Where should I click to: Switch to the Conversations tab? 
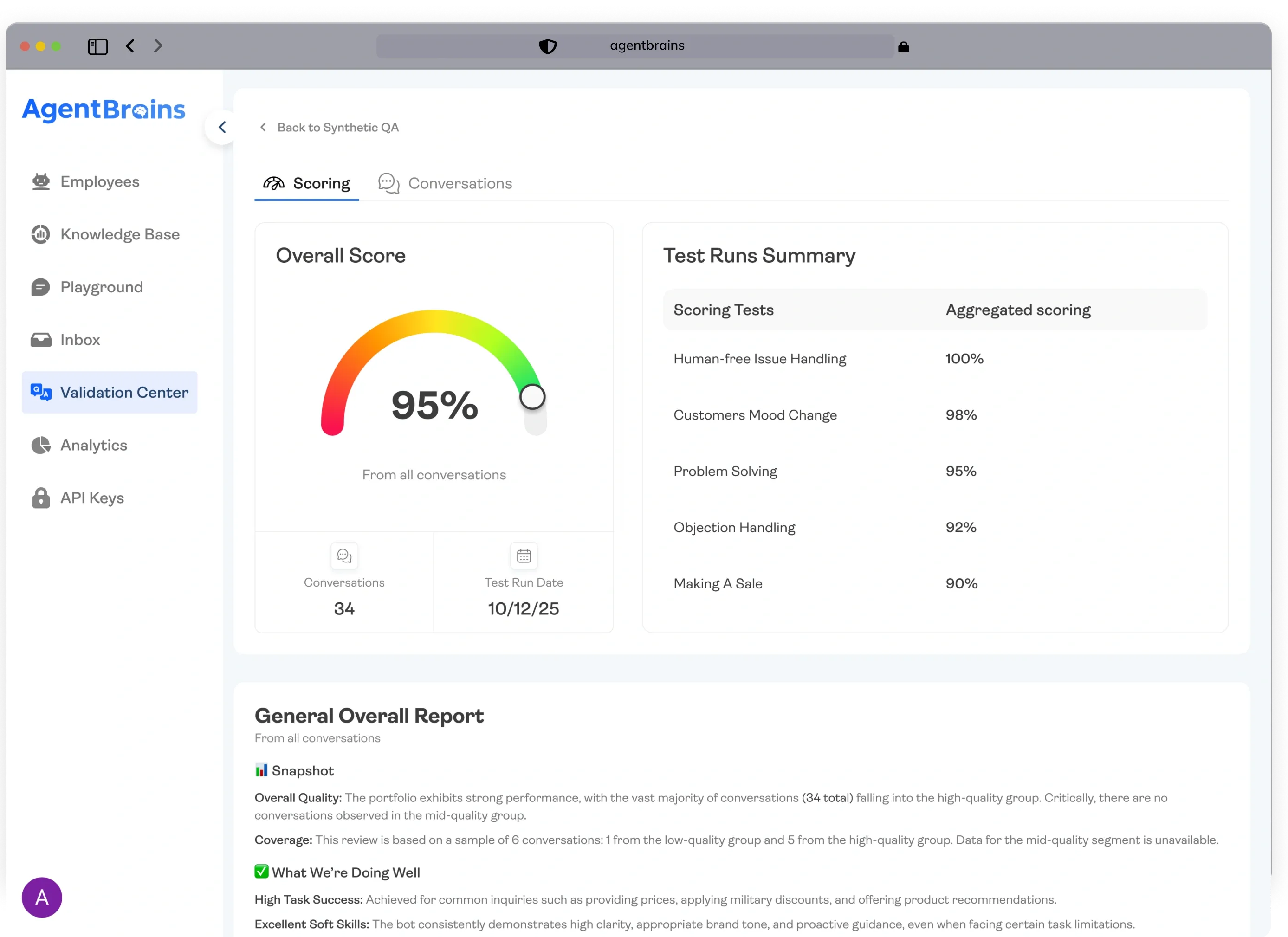tap(445, 183)
